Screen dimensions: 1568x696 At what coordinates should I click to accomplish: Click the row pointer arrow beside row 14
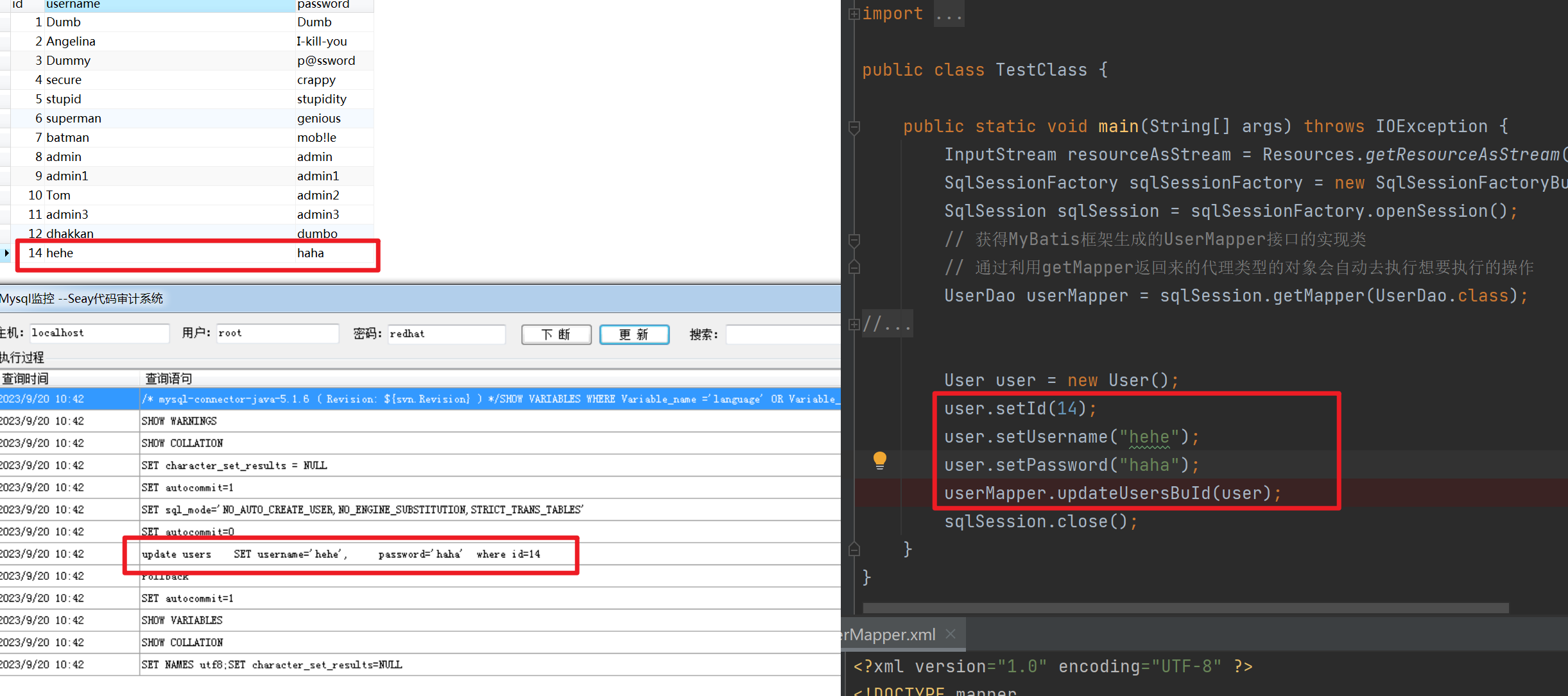click(x=6, y=253)
